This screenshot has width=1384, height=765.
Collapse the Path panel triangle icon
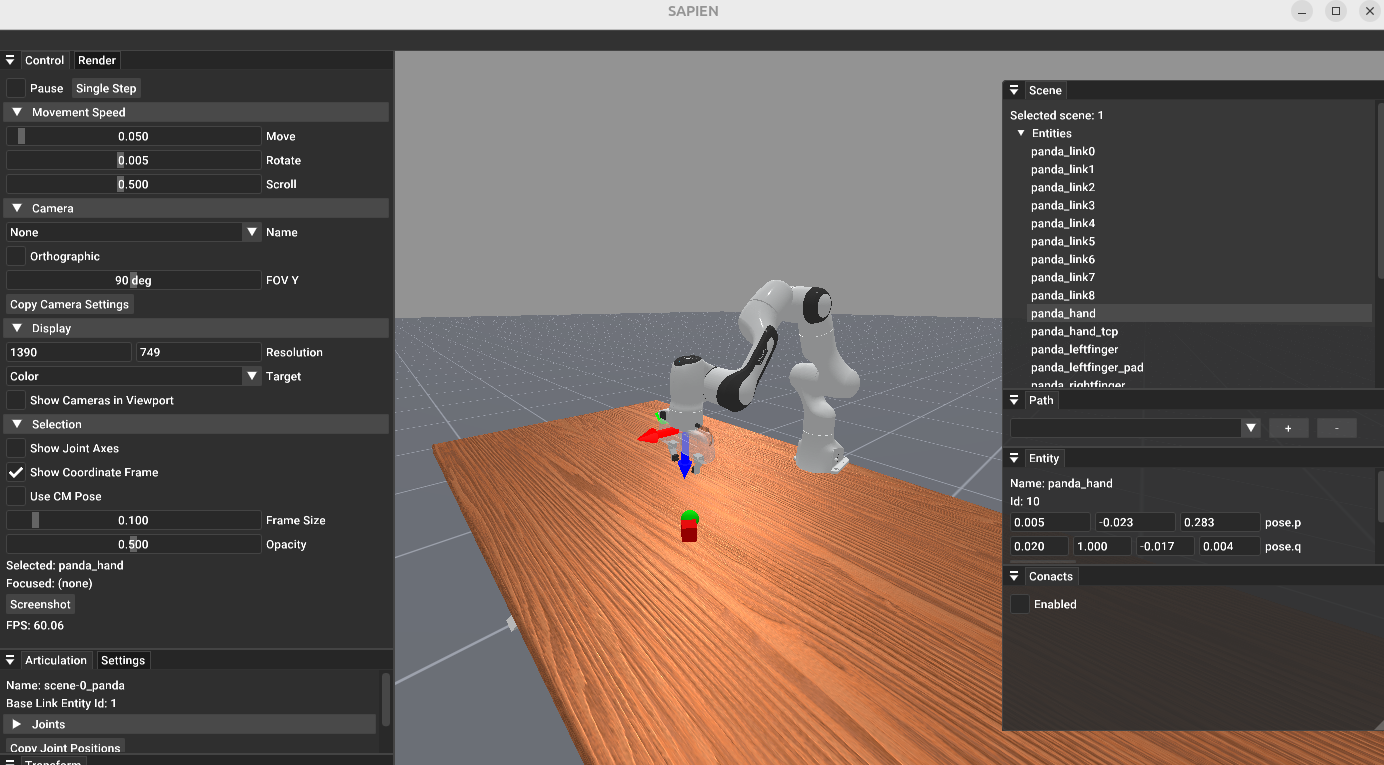[1013, 400]
